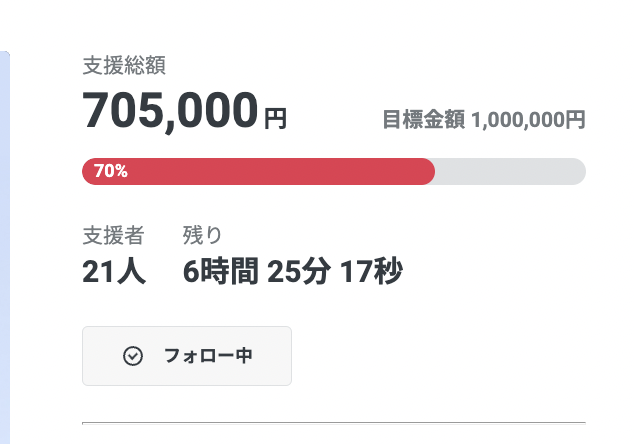Toggle the フォロー中 follow button
634x444 pixels.
point(186,356)
